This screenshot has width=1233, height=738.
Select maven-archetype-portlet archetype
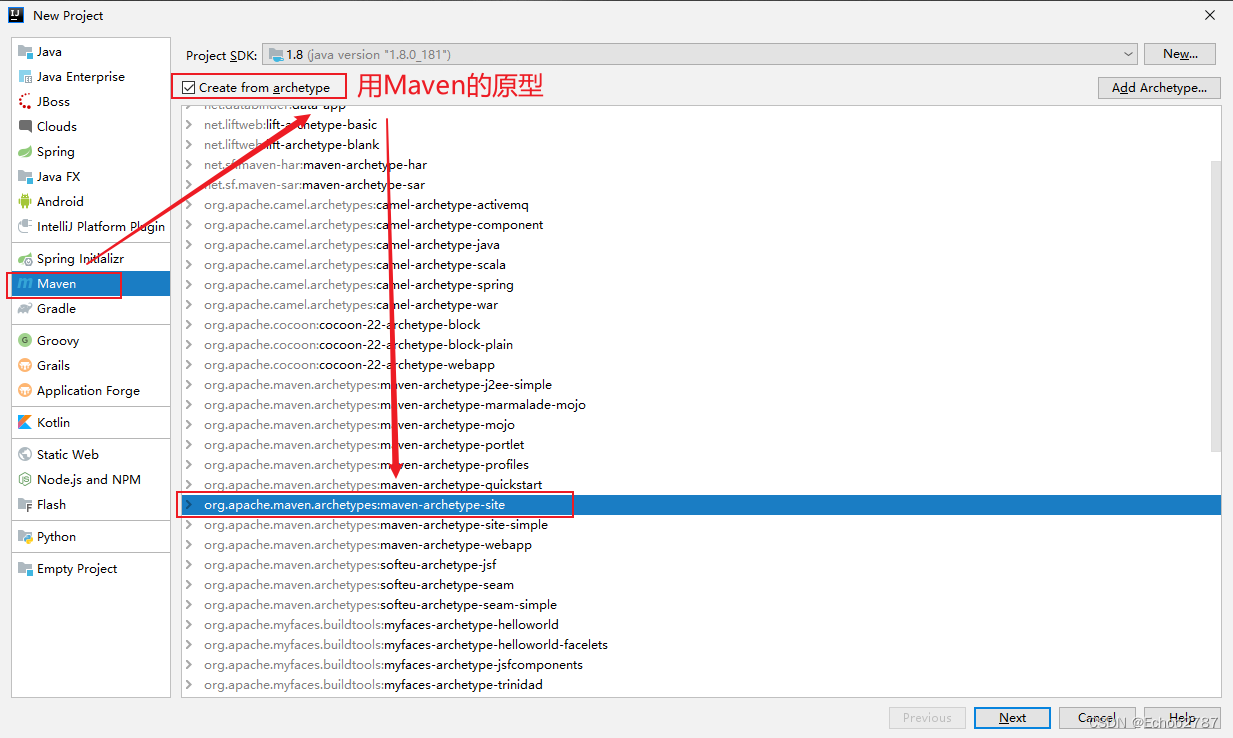click(x=701, y=445)
